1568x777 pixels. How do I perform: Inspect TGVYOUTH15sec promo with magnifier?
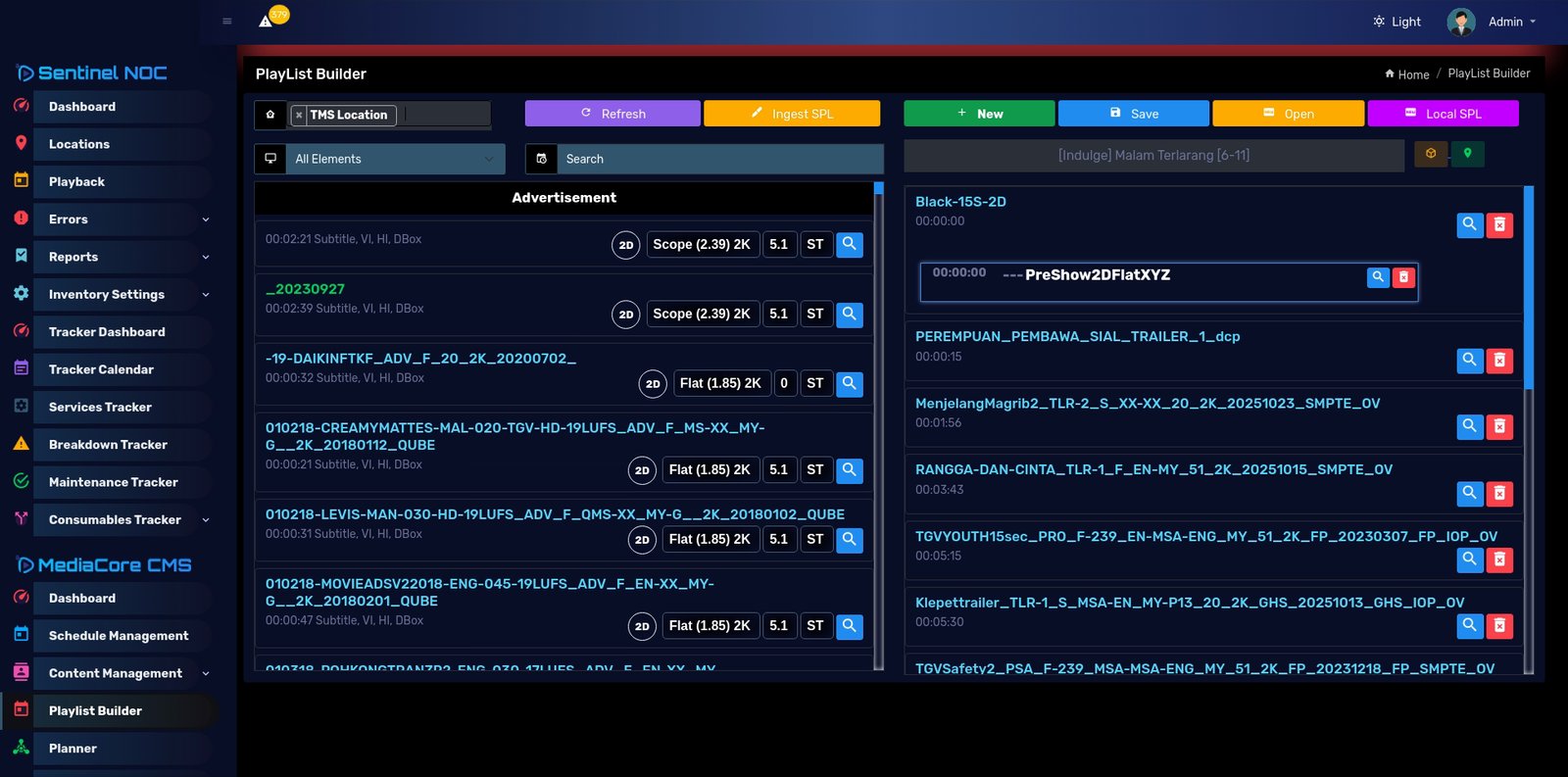coord(1469,559)
